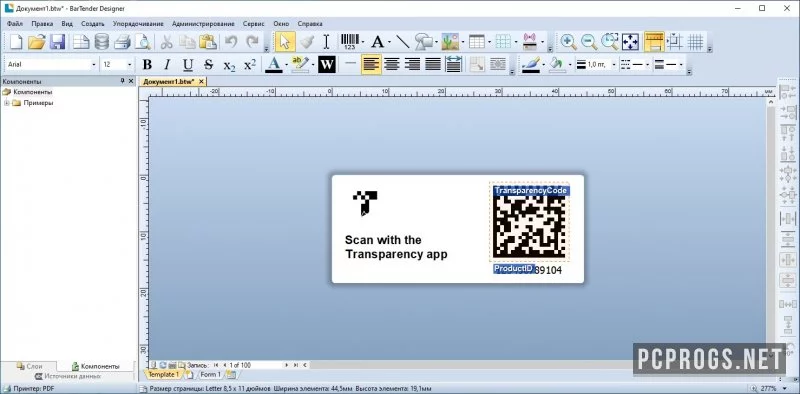Click the Zoom to Selection icon
The height and width of the screenshot is (394, 800).
tap(609, 42)
